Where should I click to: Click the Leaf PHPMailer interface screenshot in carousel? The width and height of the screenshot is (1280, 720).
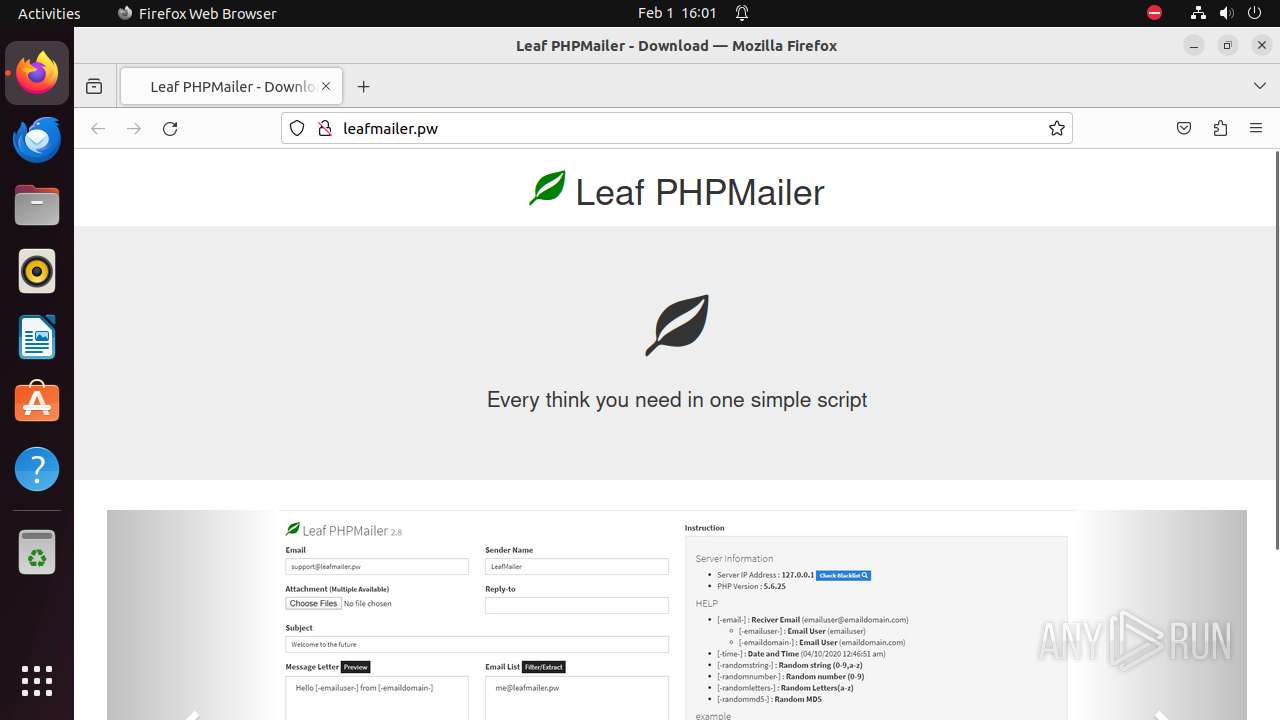(x=677, y=615)
